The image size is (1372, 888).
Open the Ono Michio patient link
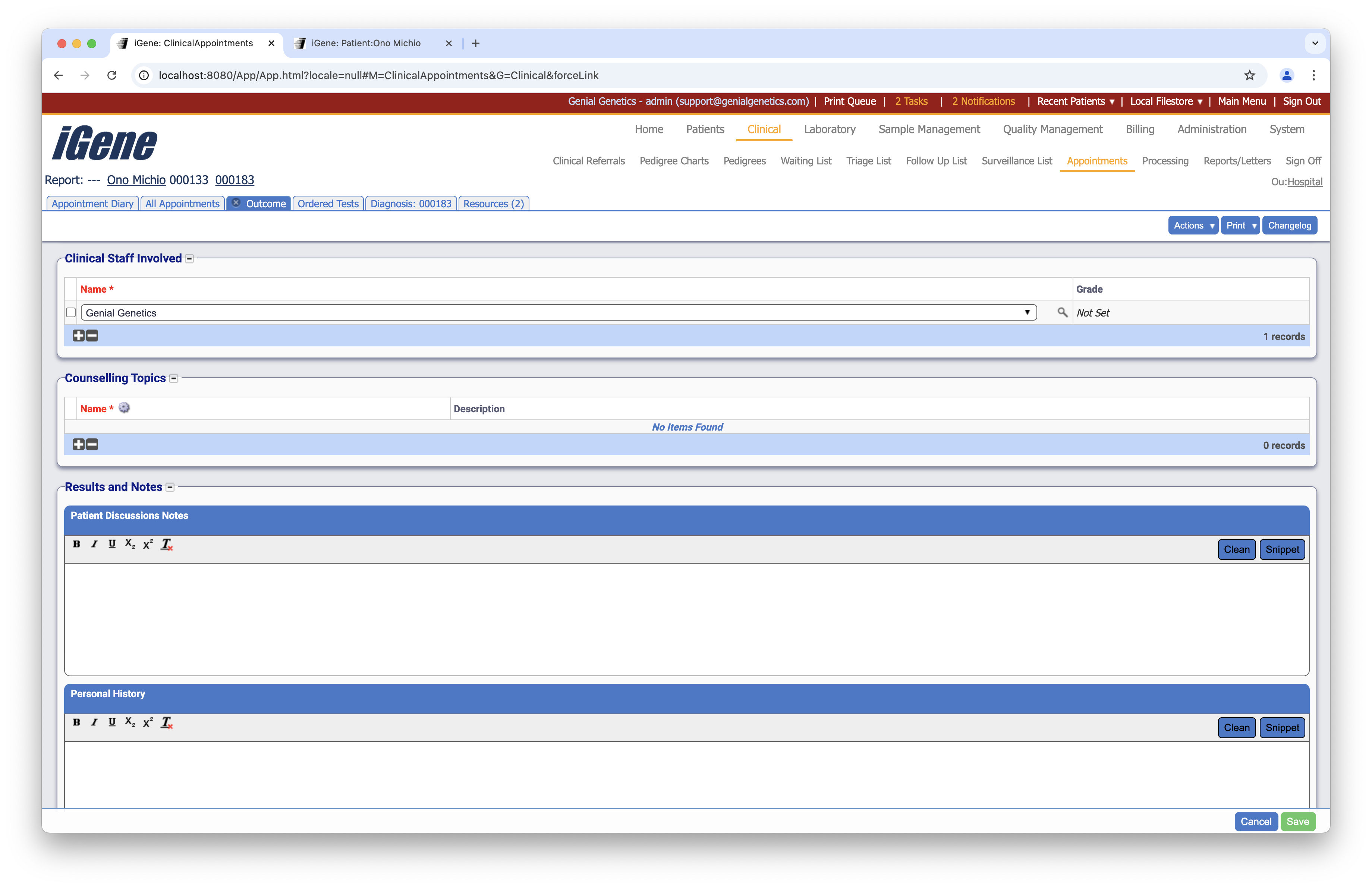tap(136, 180)
